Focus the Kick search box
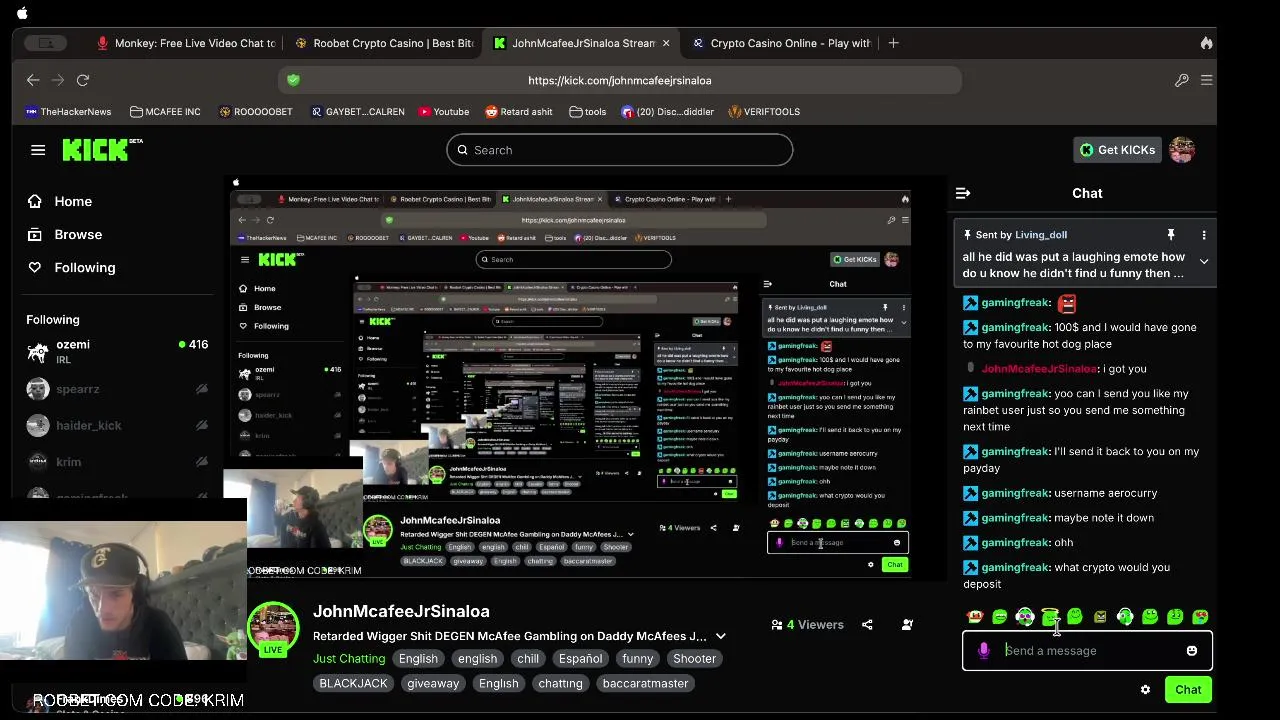 (x=620, y=150)
